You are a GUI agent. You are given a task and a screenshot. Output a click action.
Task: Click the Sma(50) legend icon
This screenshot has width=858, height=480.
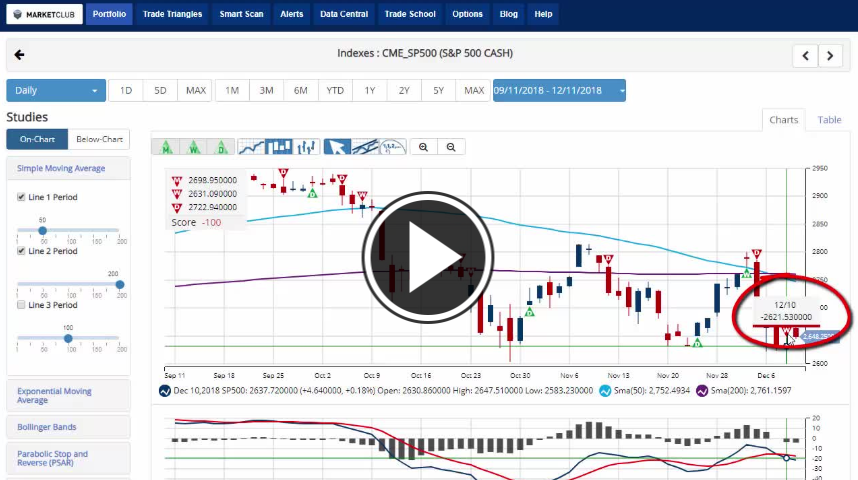[x=605, y=391]
